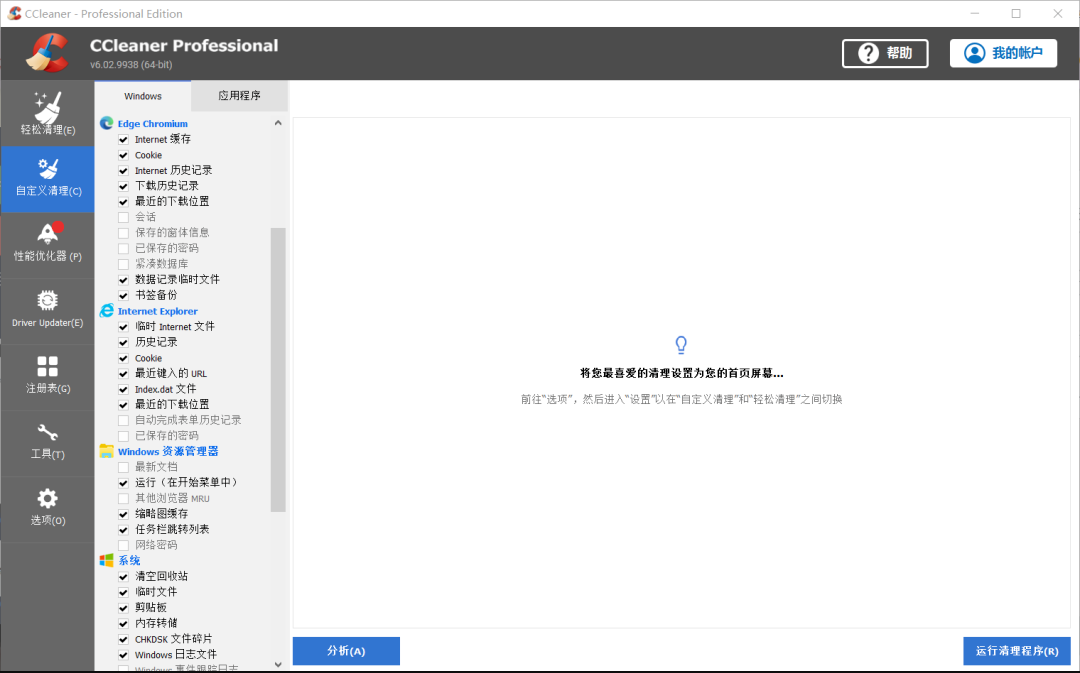
Task: Switch to the 应用程序 tab
Action: point(239,96)
